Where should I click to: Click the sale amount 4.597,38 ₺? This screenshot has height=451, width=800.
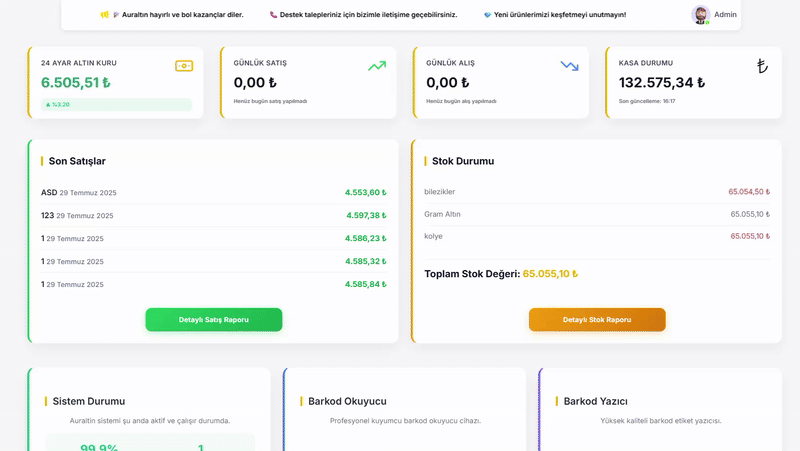coord(366,215)
